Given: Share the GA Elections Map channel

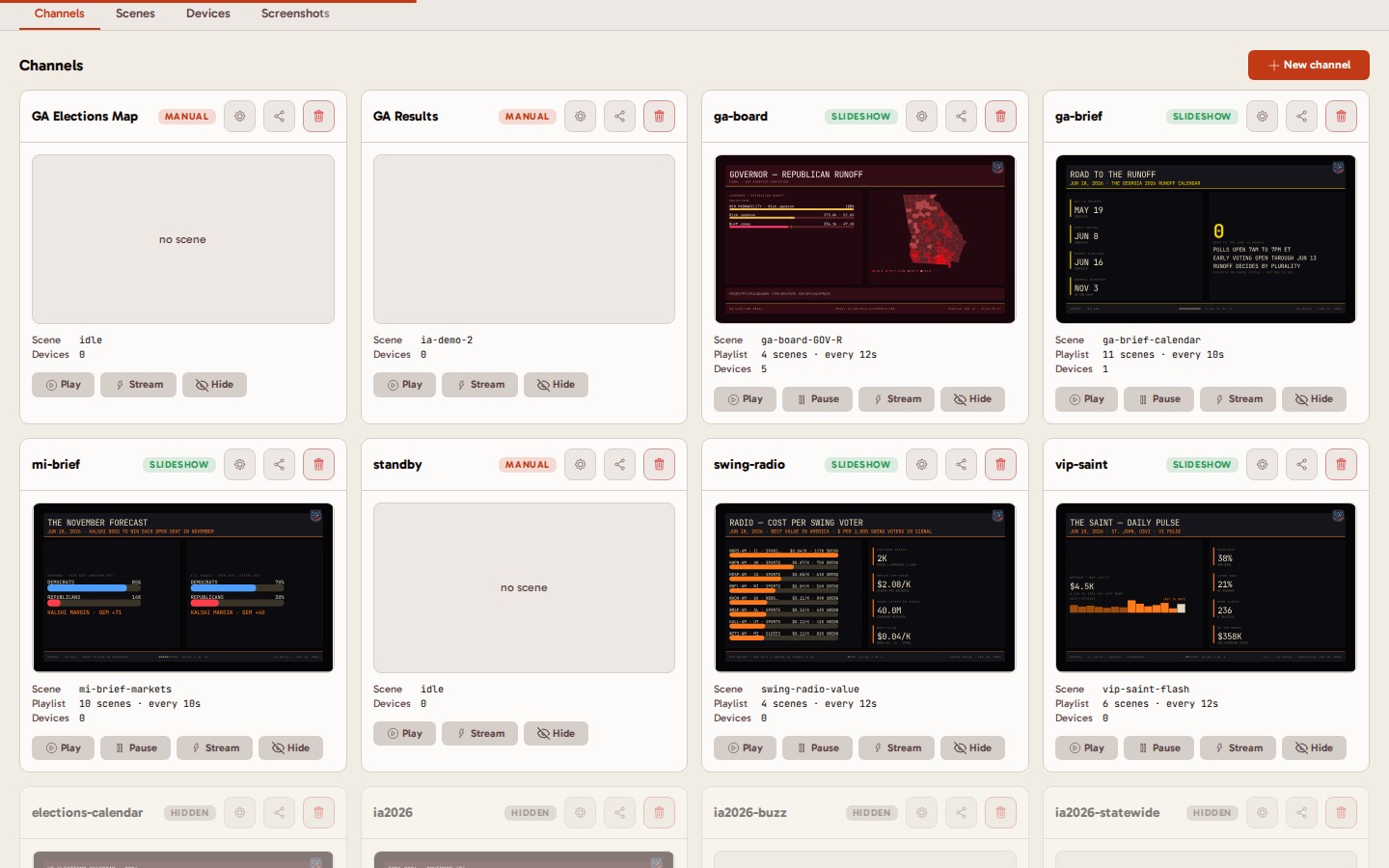Looking at the screenshot, I should [280, 116].
